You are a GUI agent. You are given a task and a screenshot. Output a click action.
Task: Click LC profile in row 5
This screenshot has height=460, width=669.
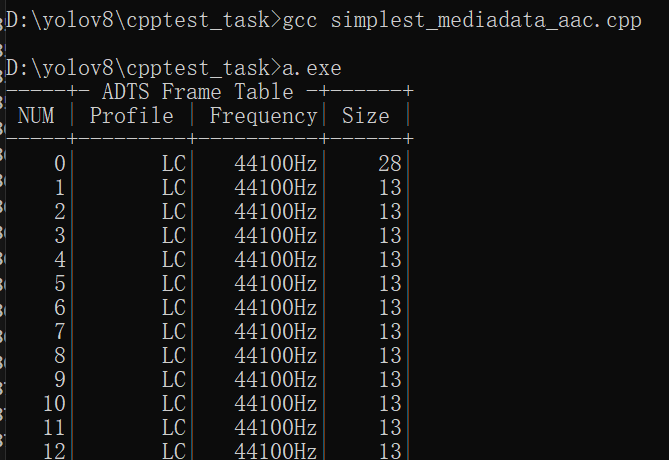pos(174,284)
